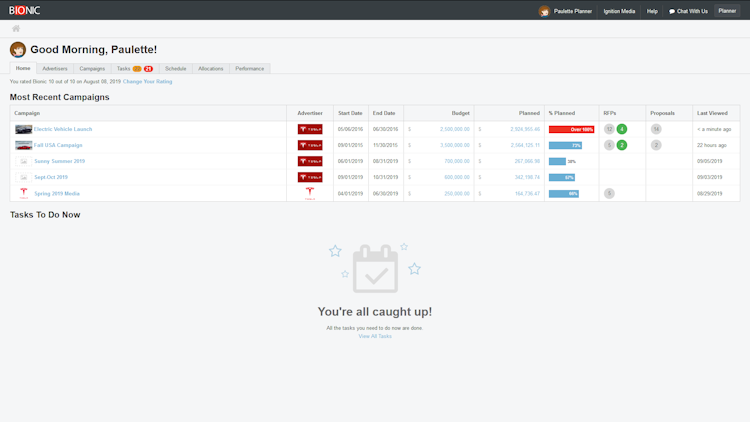750x422 pixels.
Task: Open Sunny Summer 2019 campaign link
Action: (59, 161)
